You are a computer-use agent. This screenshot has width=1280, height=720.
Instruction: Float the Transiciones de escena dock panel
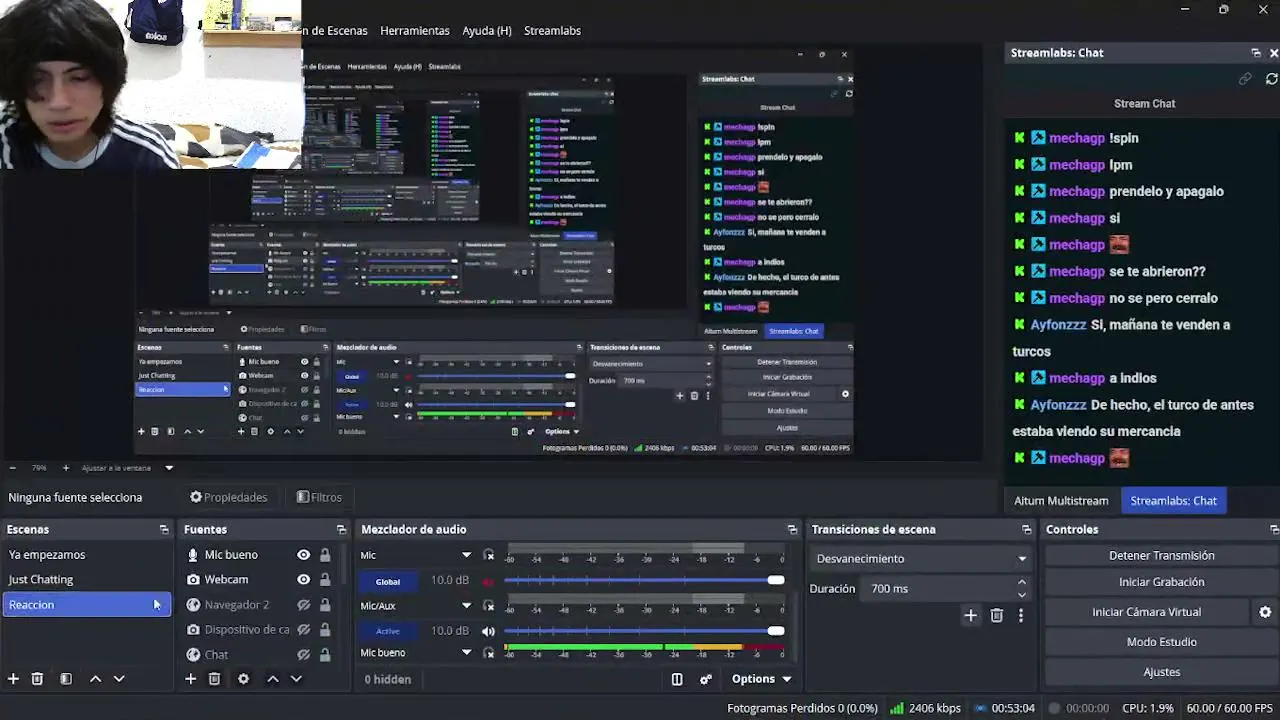coord(1026,530)
